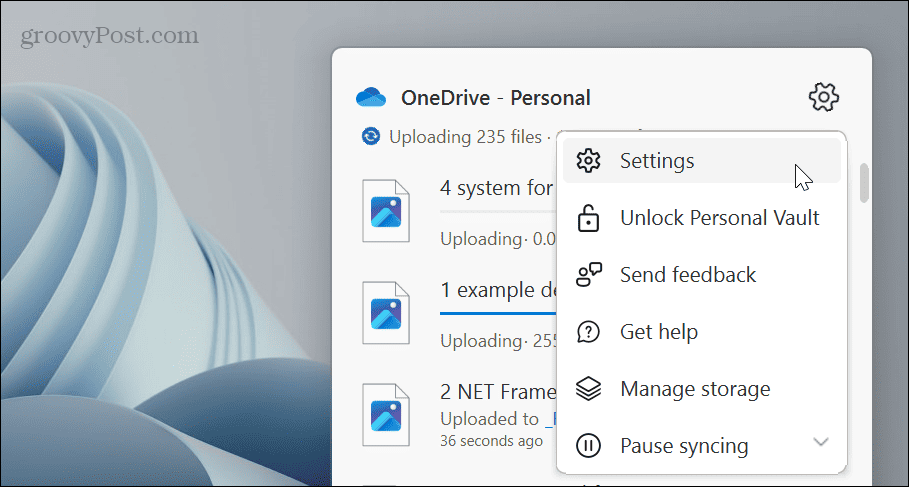Select the Settings menu label

click(x=657, y=161)
